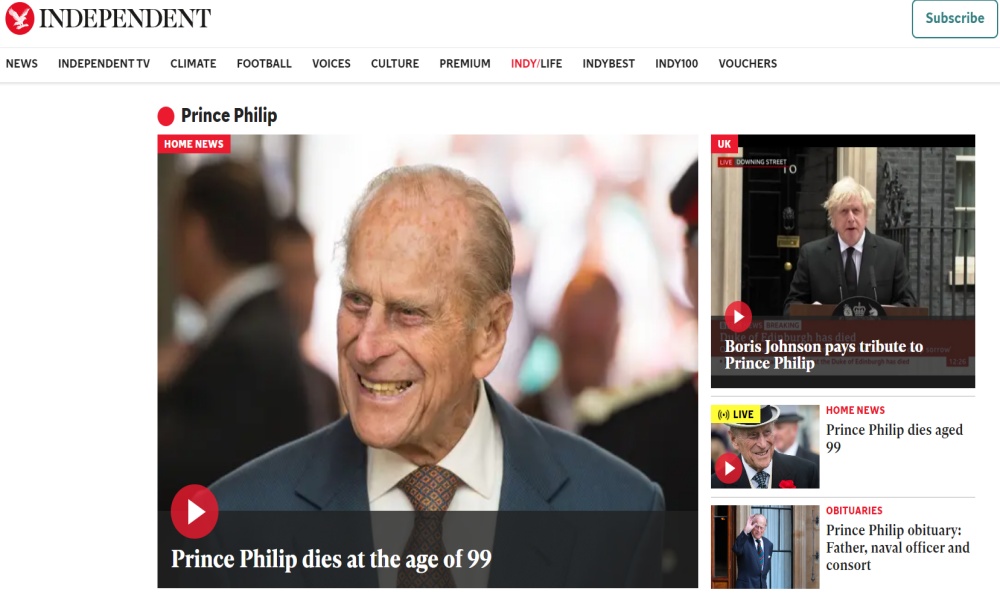Open the NEWS menu item
The image size is (1000, 600).
click(22, 64)
